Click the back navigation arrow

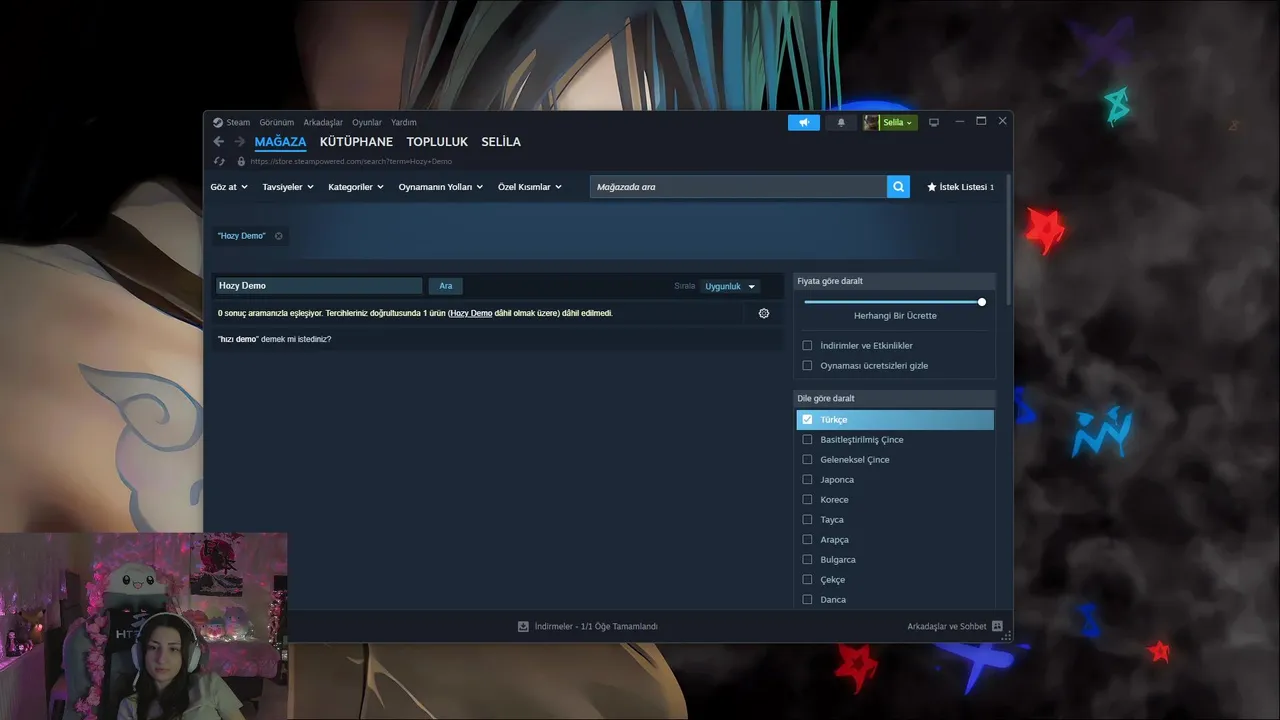coord(219,142)
